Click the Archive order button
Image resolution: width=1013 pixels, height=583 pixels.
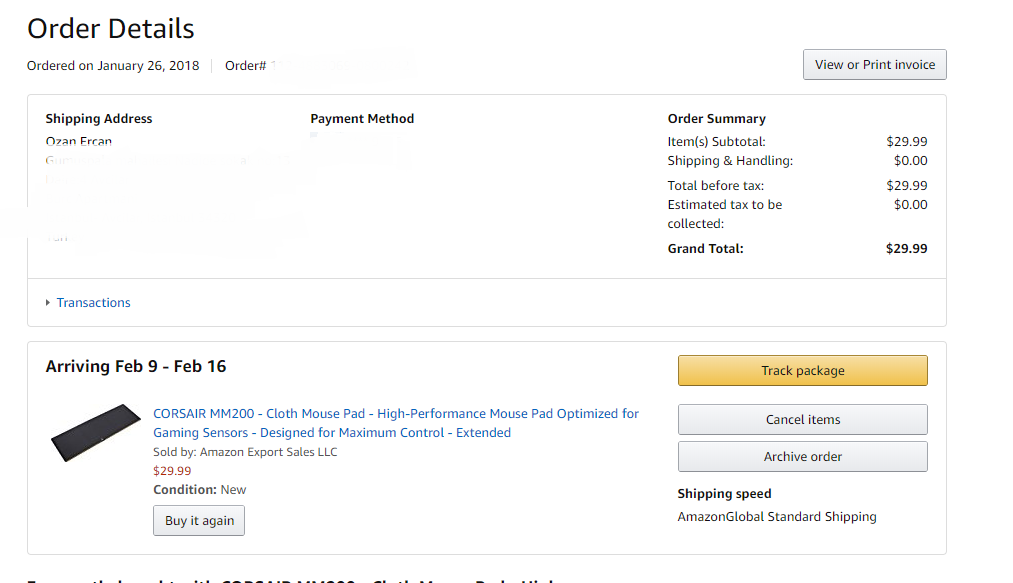(x=802, y=456)
